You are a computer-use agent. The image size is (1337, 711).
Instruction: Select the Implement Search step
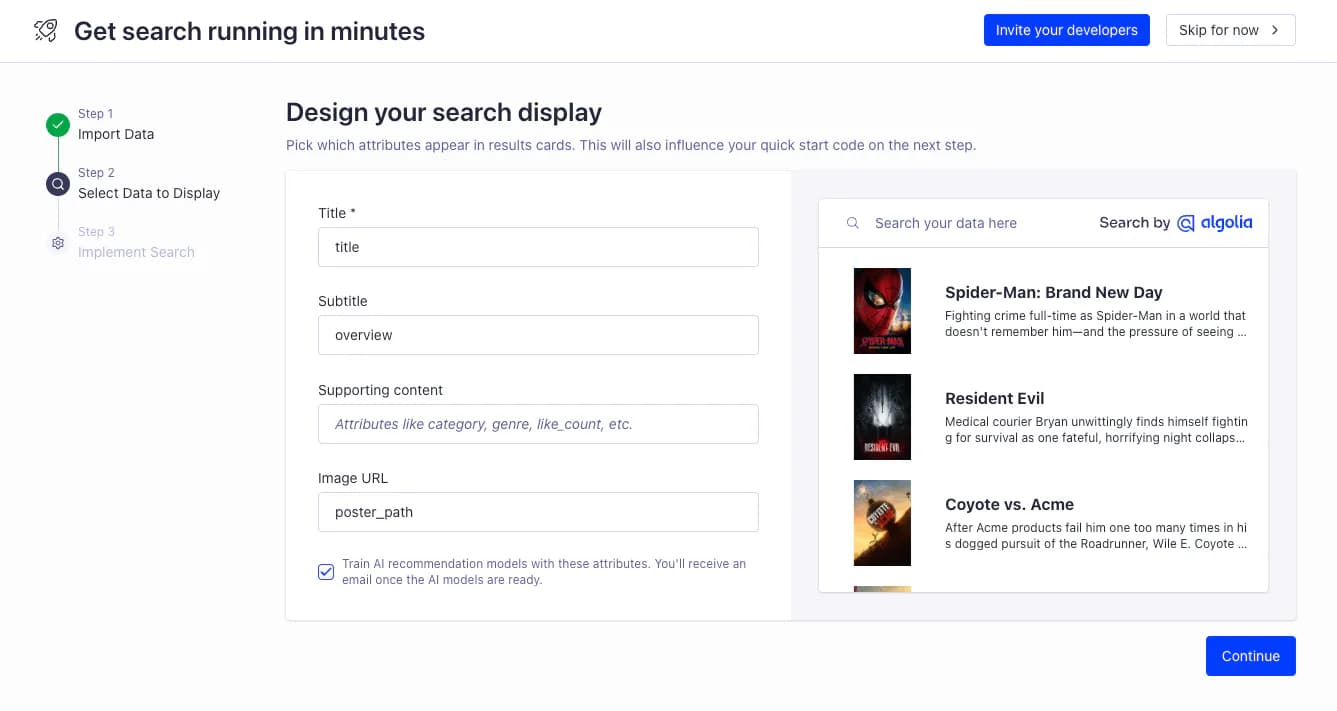(x=136, y=252)
